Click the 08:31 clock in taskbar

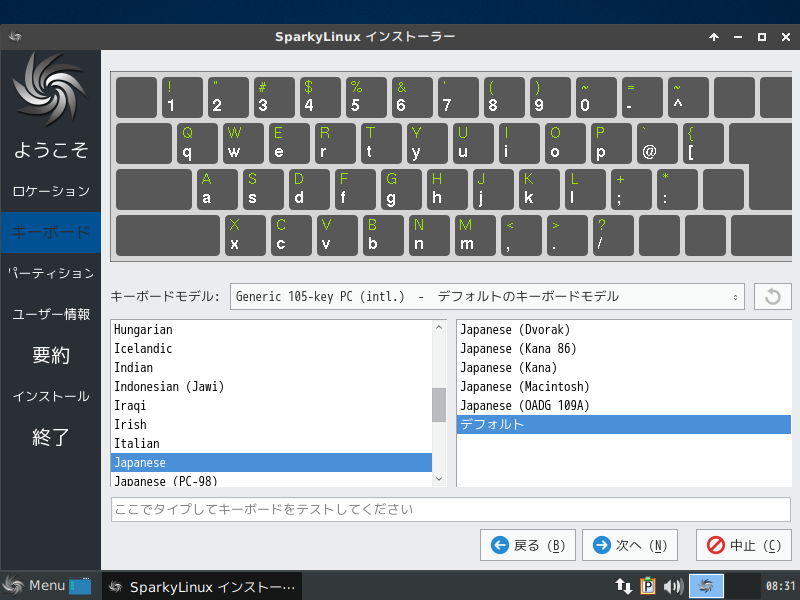(x=780, y=586)
